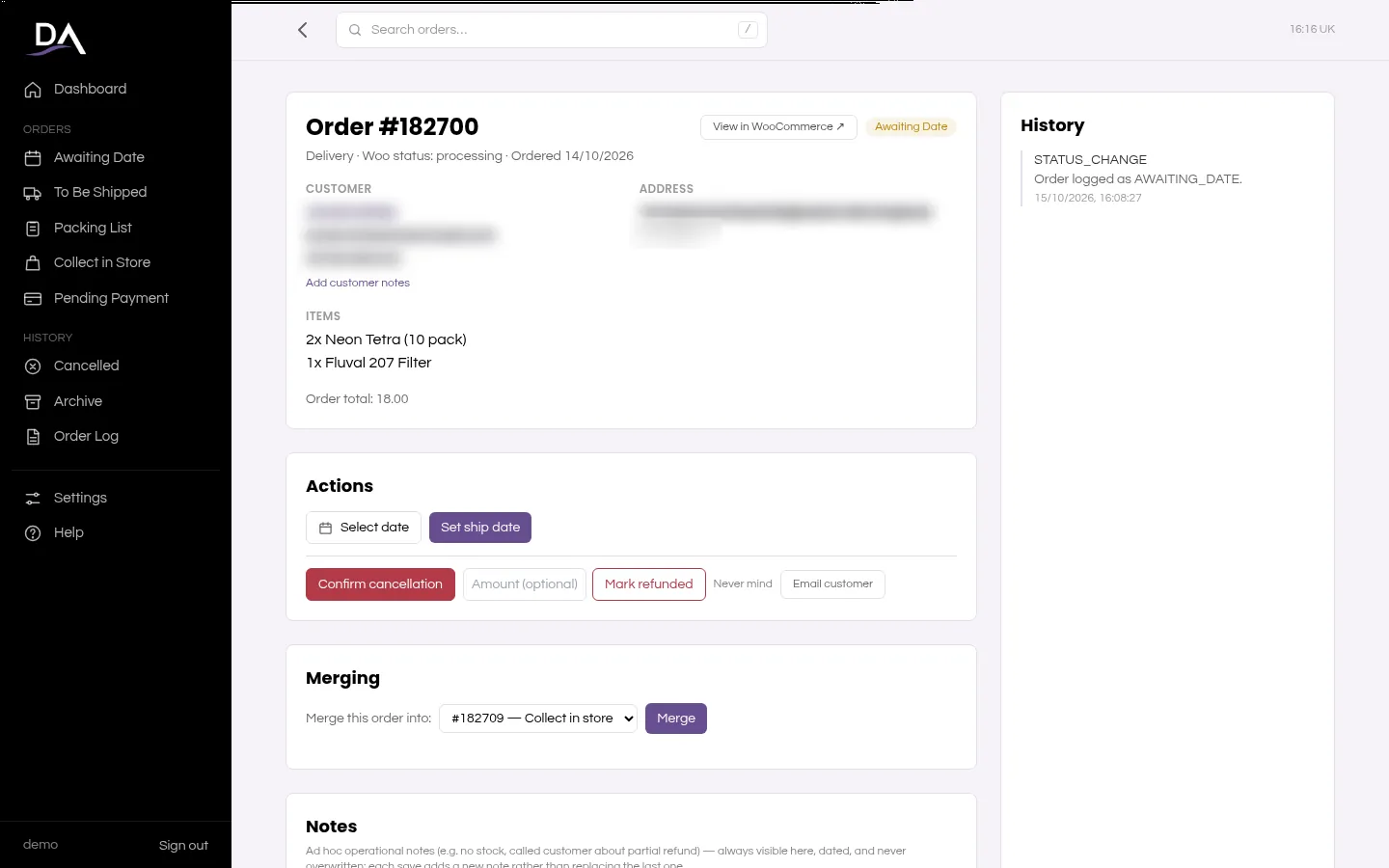
Task: Click Add customer notes link
Action: (358, 284)
